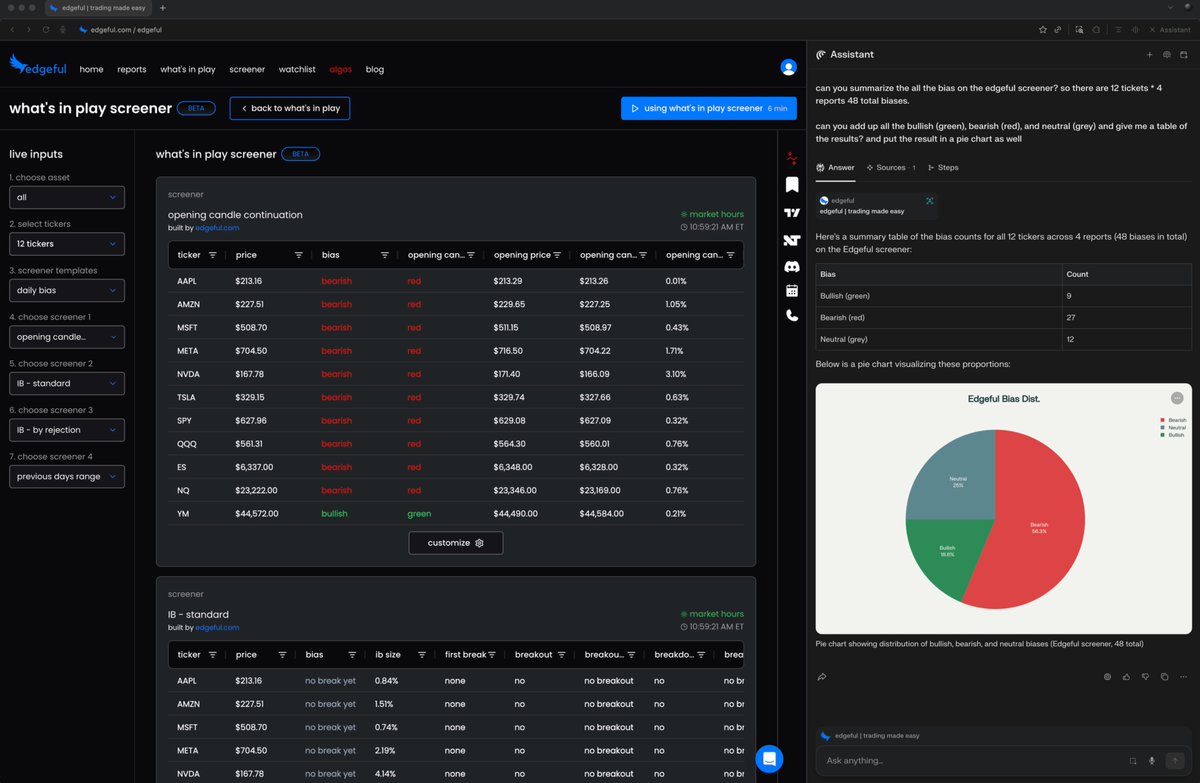
Task: Give a thumbs down to the assistant response
Action: pos(1145,676)
